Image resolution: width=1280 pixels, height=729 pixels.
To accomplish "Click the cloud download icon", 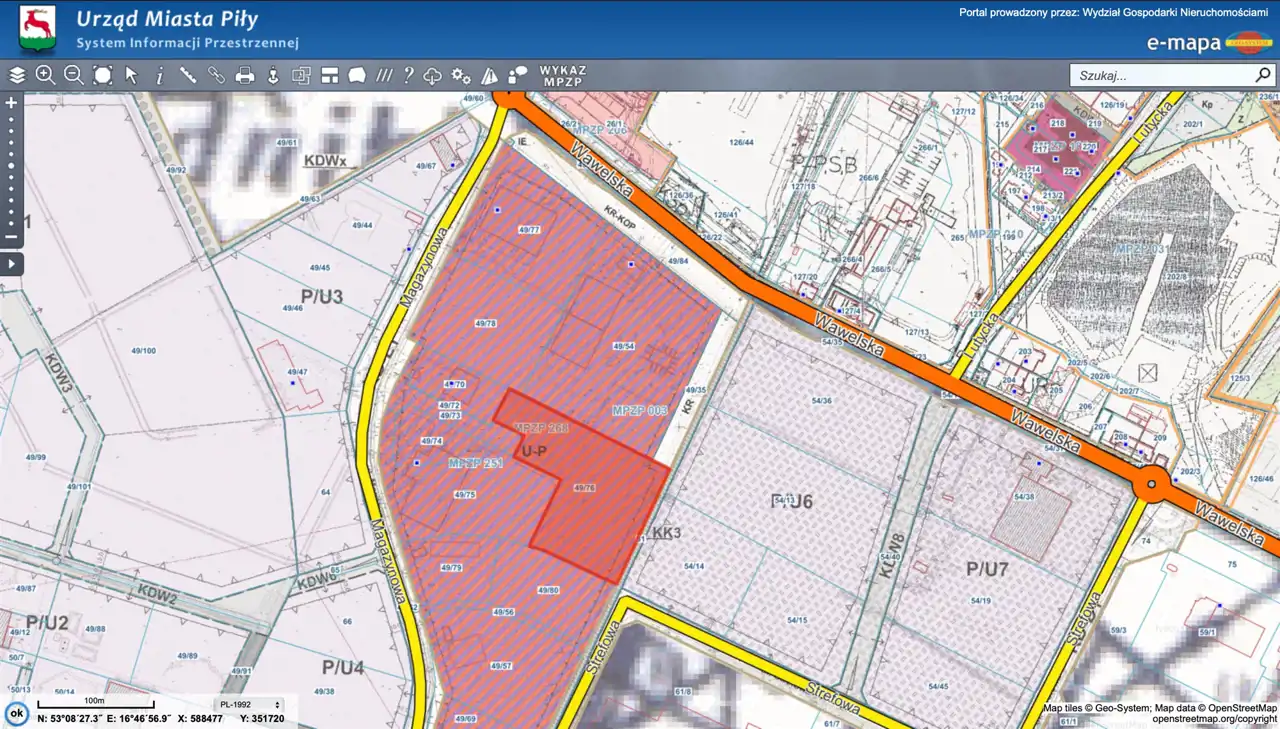I will (433, 75).
